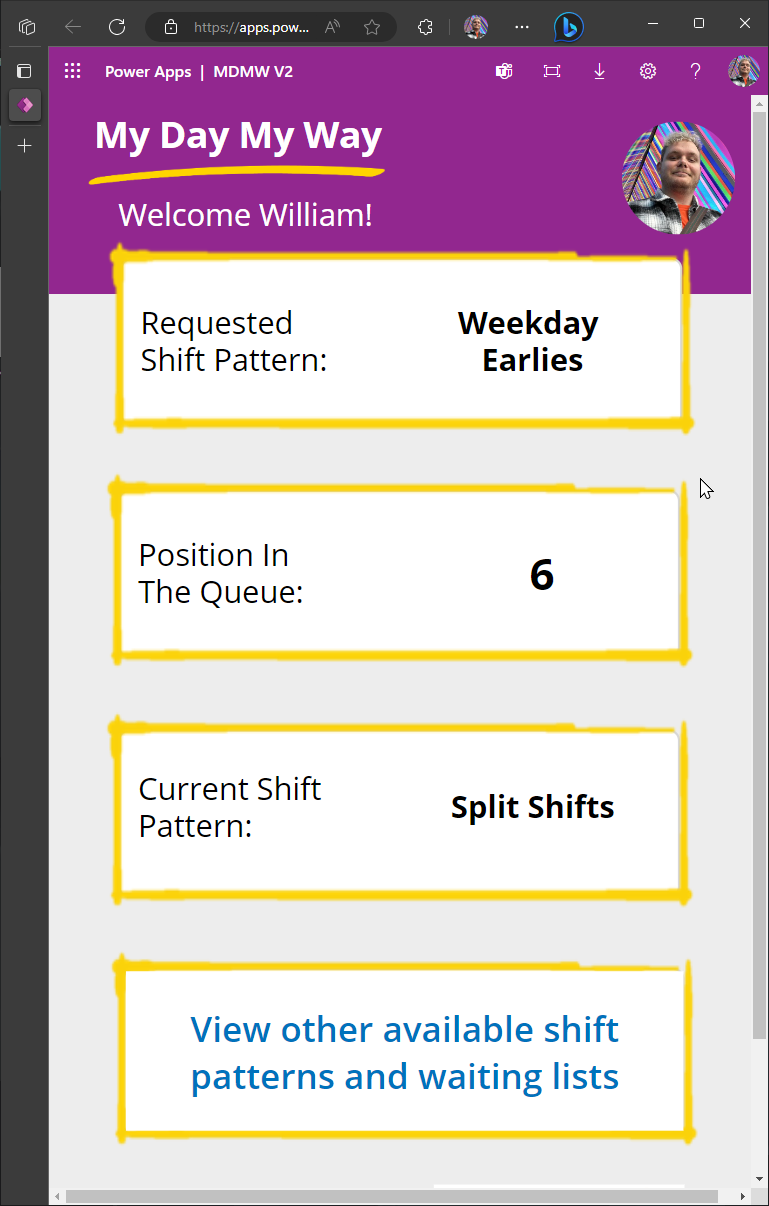769x1206 pixels.
Task: Open the Power Apps app launcher grid
Action: (x=72, y=71)
